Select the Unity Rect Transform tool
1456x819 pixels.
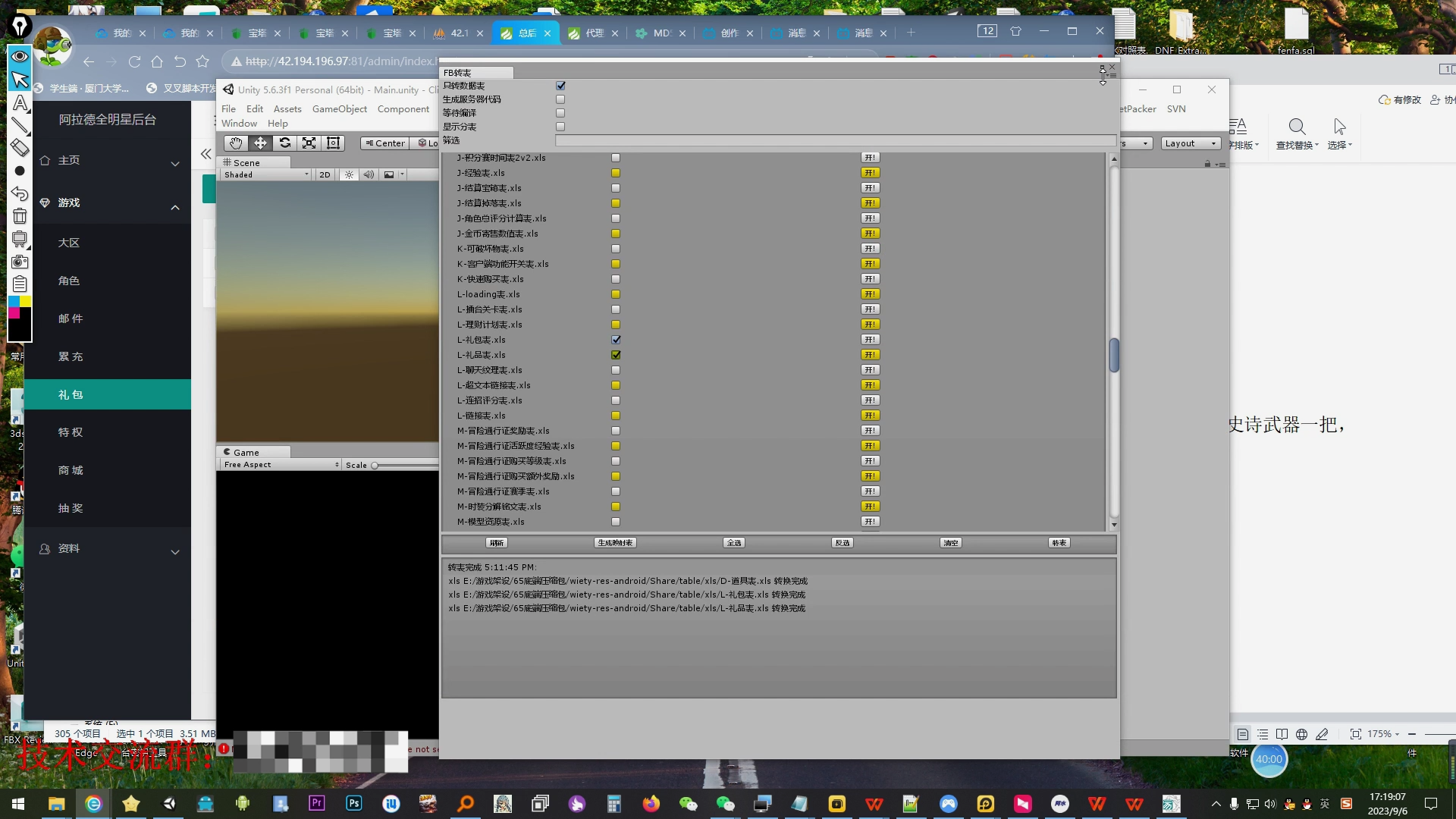pyautogui.click(x=333, y=143)
